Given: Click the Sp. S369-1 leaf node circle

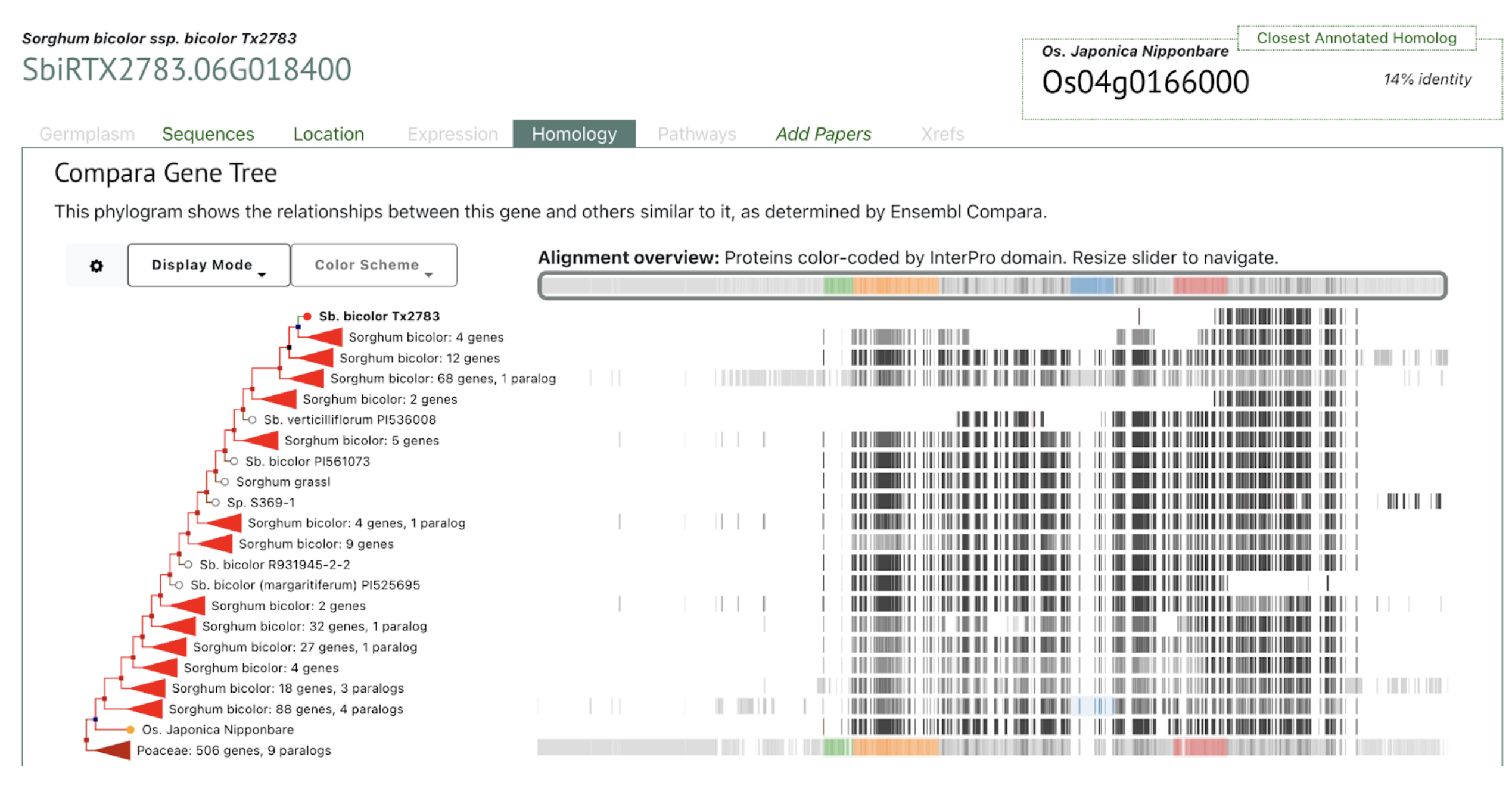Looking at the screenshot, I should [216, 503].
